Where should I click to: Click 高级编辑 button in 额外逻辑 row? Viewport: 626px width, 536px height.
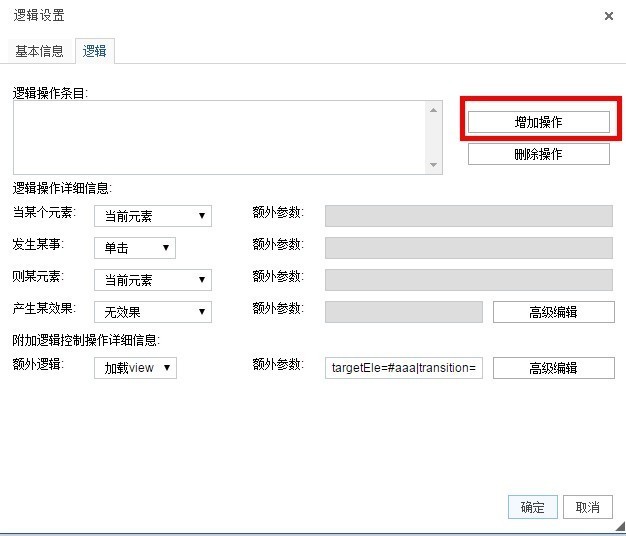554,368
